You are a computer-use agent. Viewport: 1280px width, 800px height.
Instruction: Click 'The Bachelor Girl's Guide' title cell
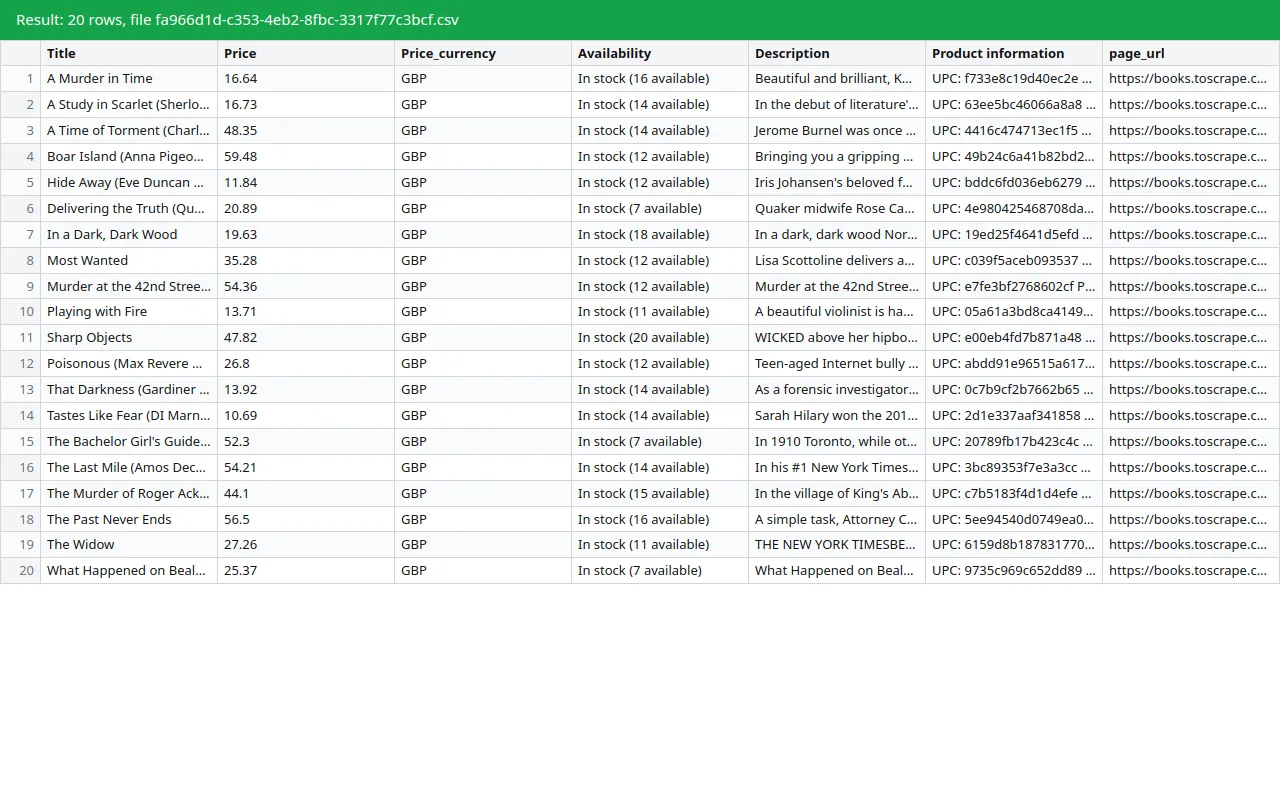(129, 442)
